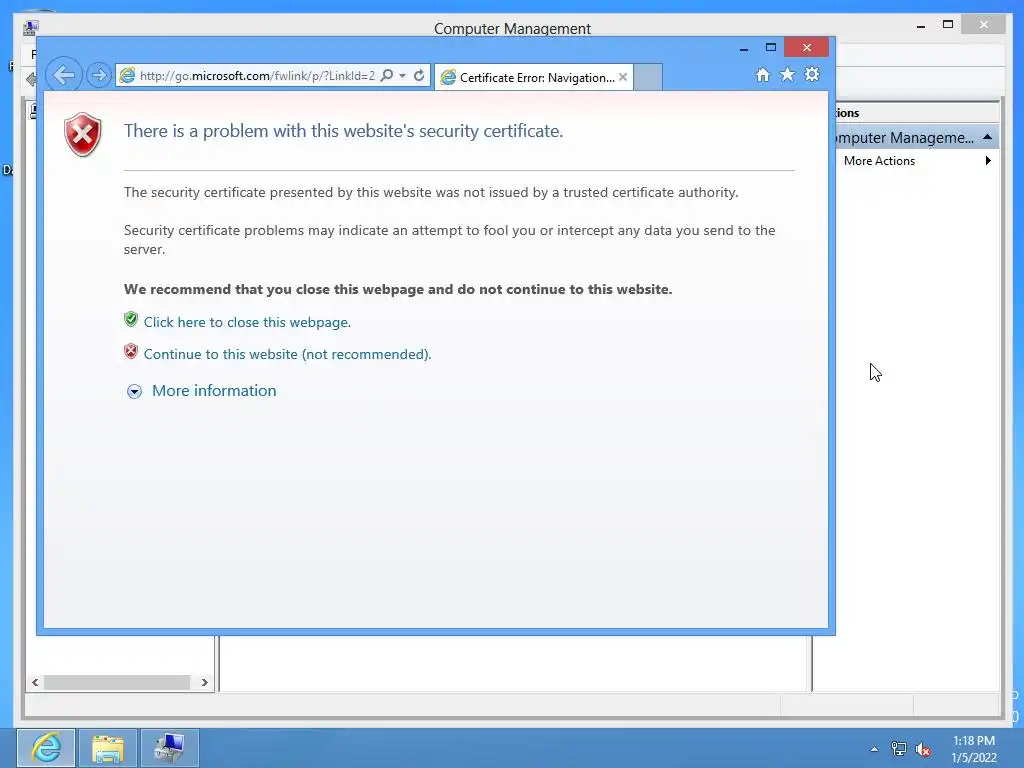
Task: Open Favorites with the star icon
Action: [788, 74]
